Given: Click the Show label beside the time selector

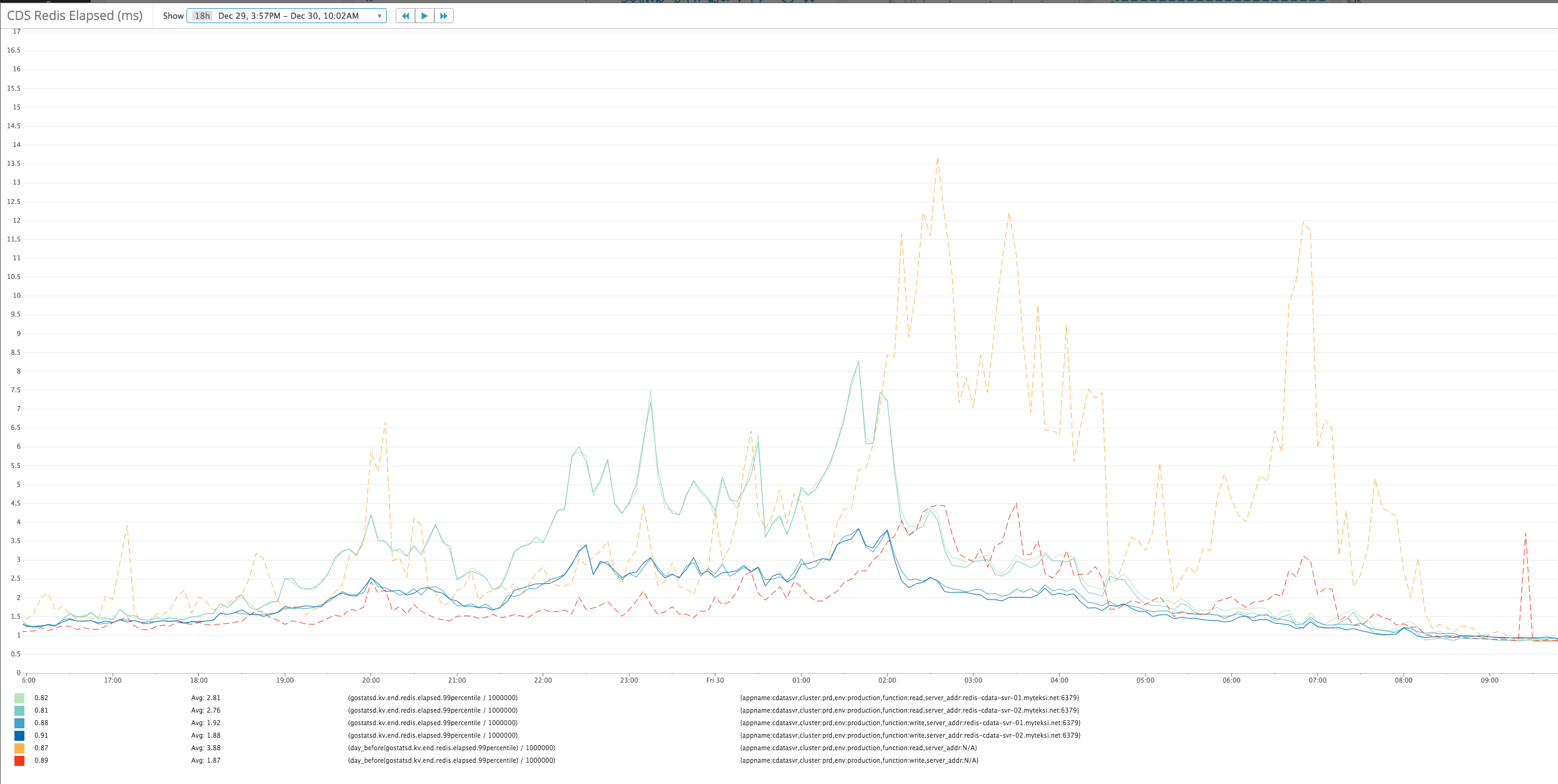Looking at the screenshot, I should (173, 16).
